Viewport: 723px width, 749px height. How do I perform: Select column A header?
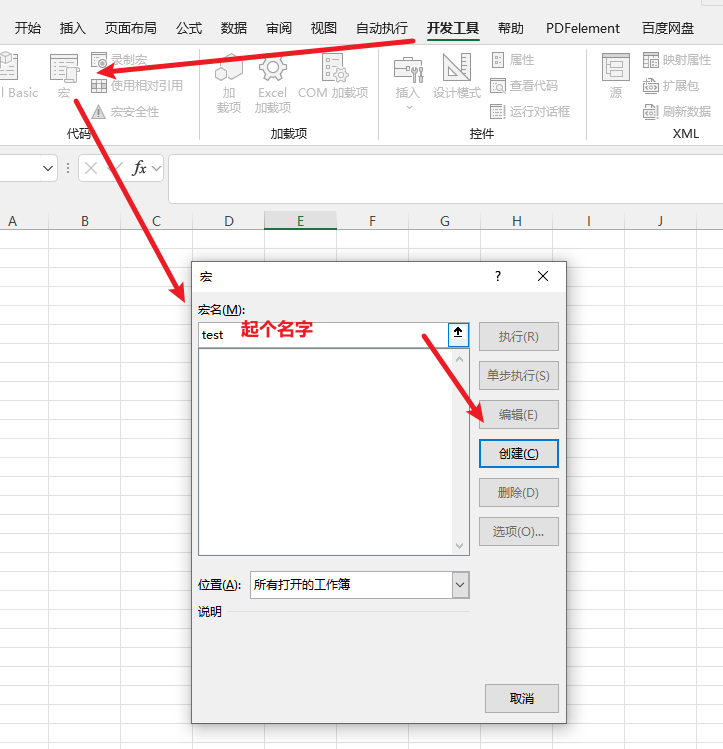12,221
